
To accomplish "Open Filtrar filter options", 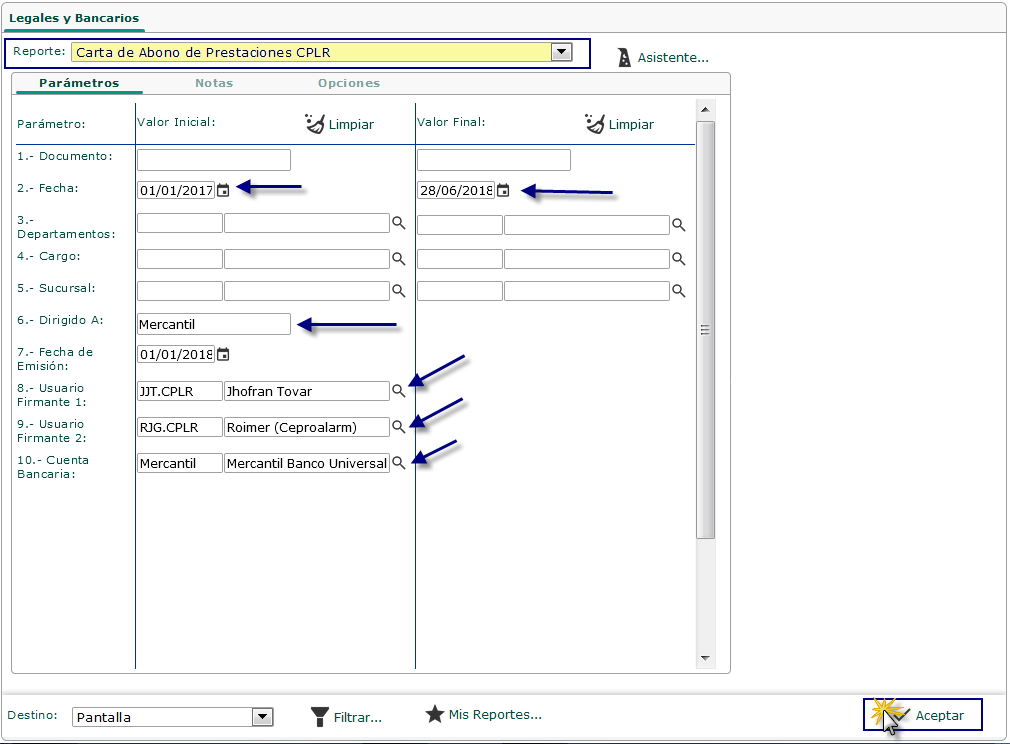I will [x=346, y=717].
